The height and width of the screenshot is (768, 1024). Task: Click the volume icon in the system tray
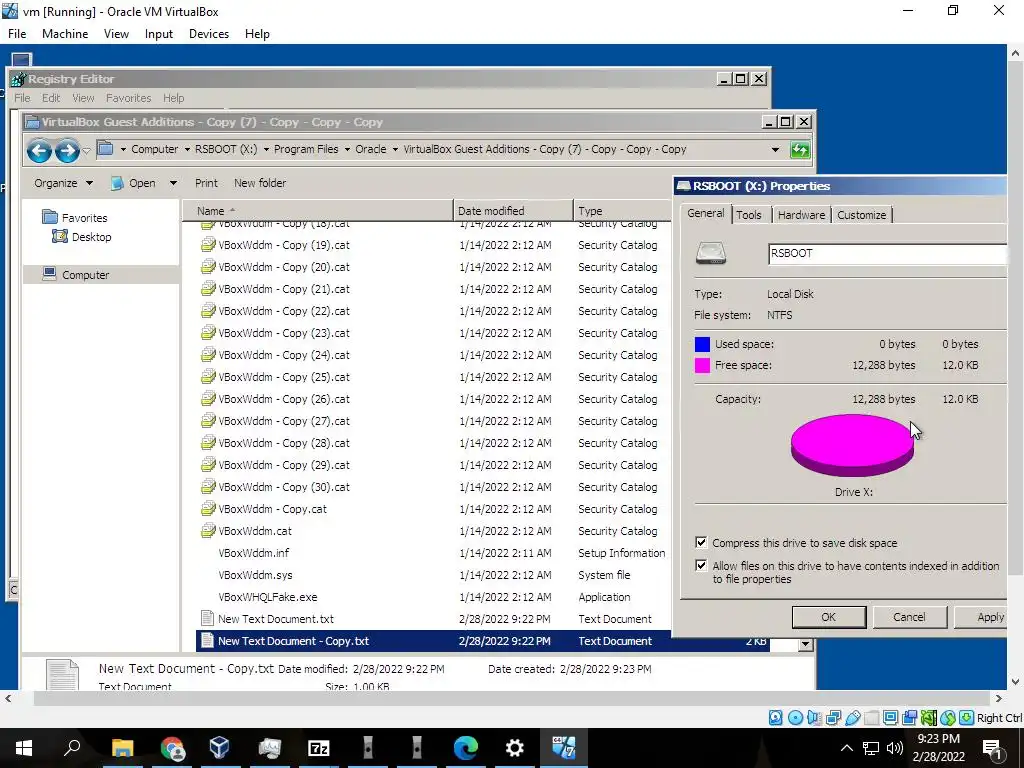pos(895,748)
